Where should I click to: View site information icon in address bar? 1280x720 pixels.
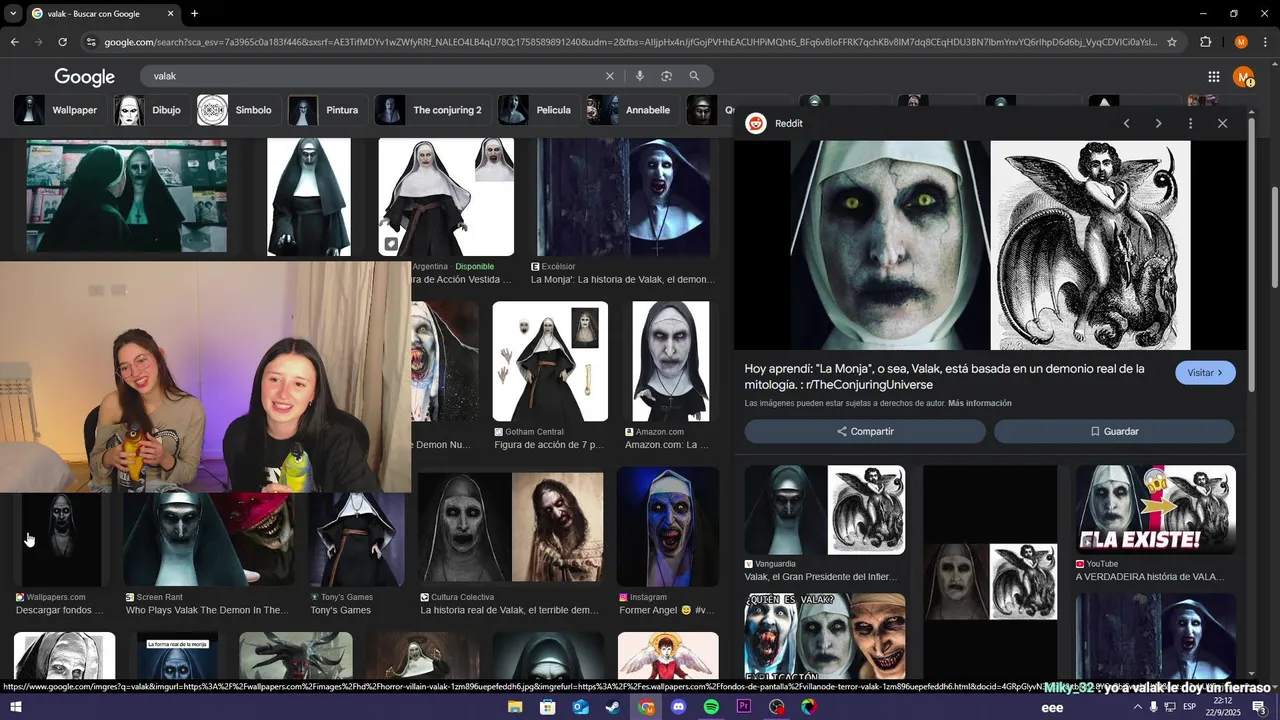(x=91, y=42)
